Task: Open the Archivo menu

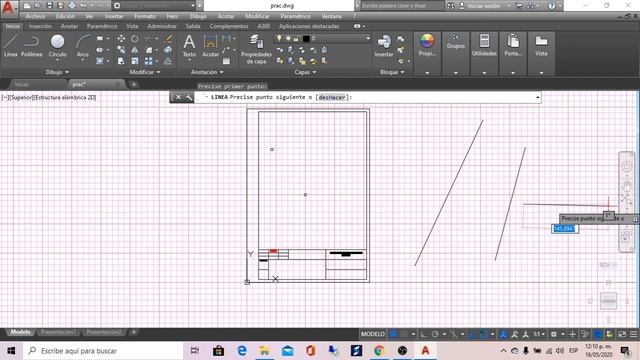Action: tap(35, 16)
